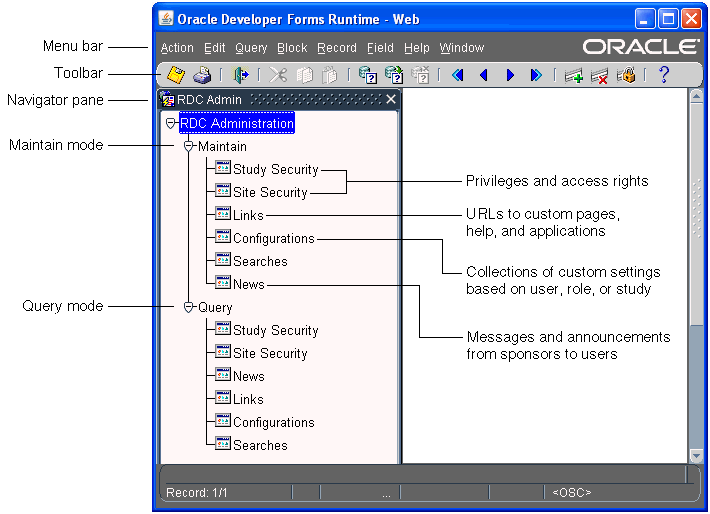
Task: Collapse the RDC Administration root node
Action: 170,123
